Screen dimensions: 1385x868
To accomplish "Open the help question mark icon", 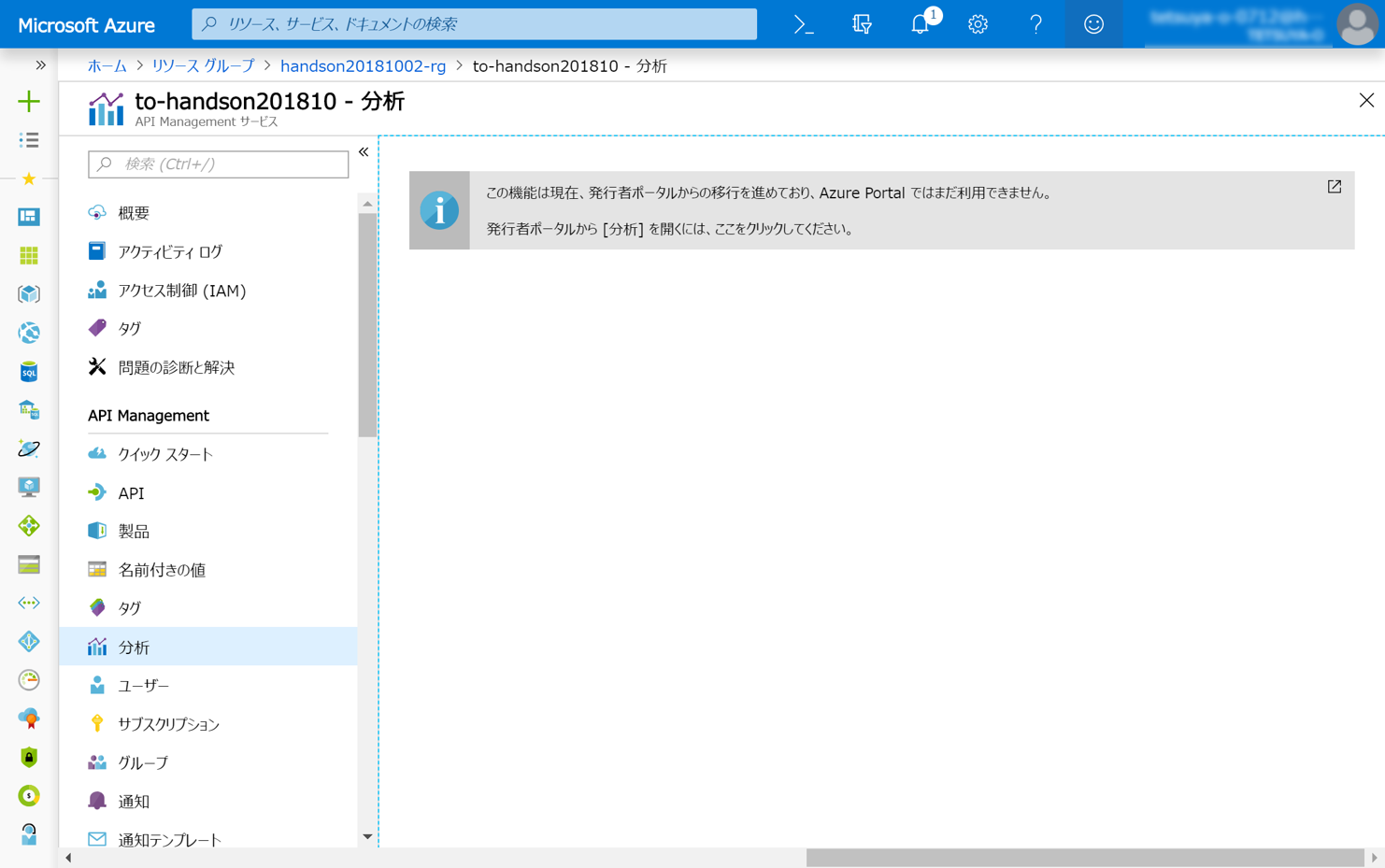I will (x=1035, y=24).
